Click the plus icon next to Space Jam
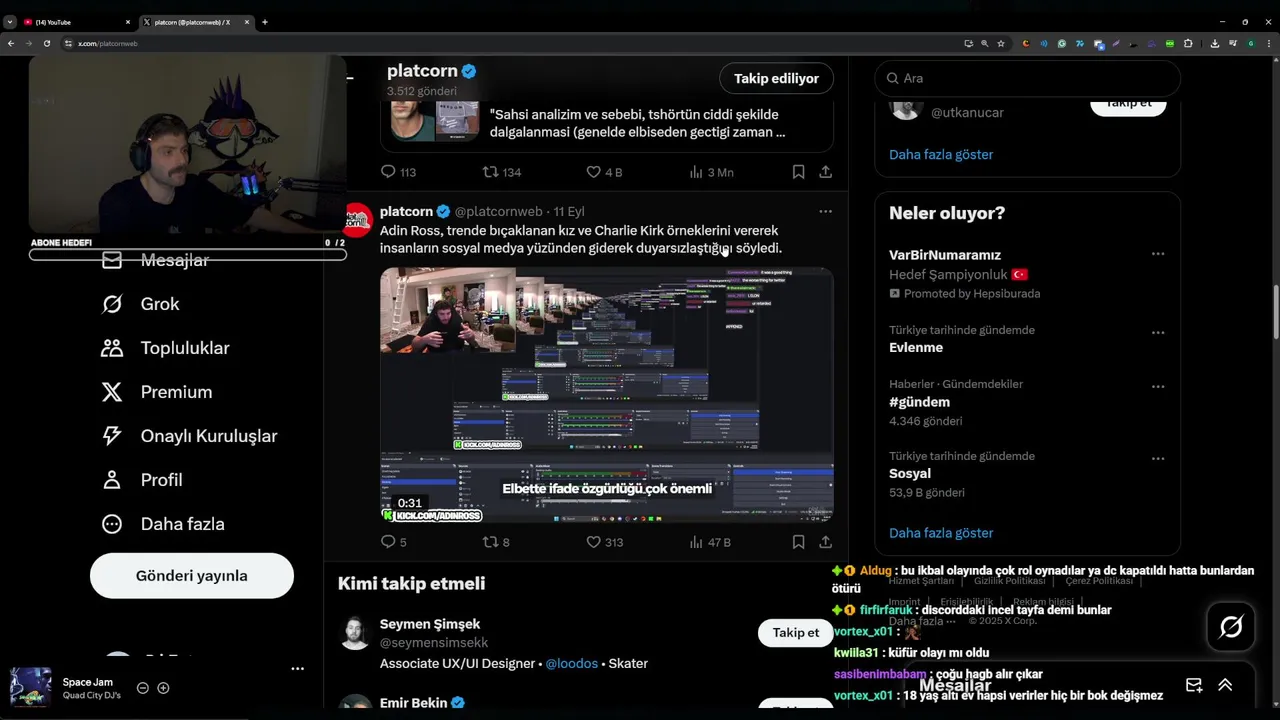 (163, 688)
